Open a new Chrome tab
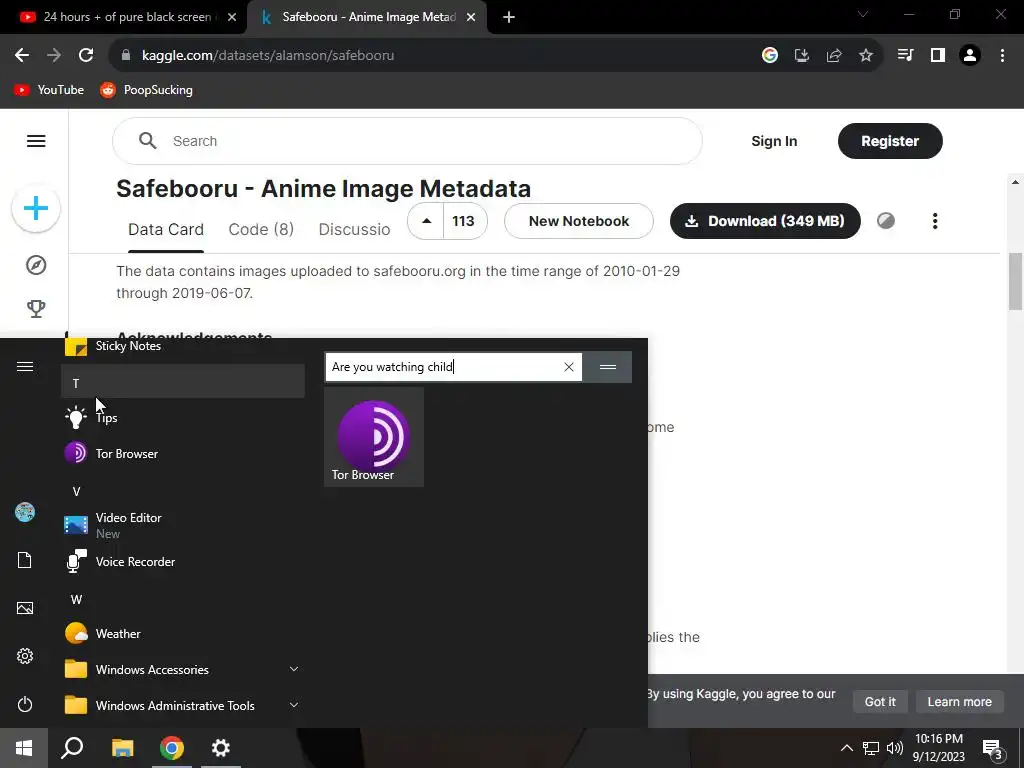This screenshot has height=768, width=1024. click(x=509, y=18)
